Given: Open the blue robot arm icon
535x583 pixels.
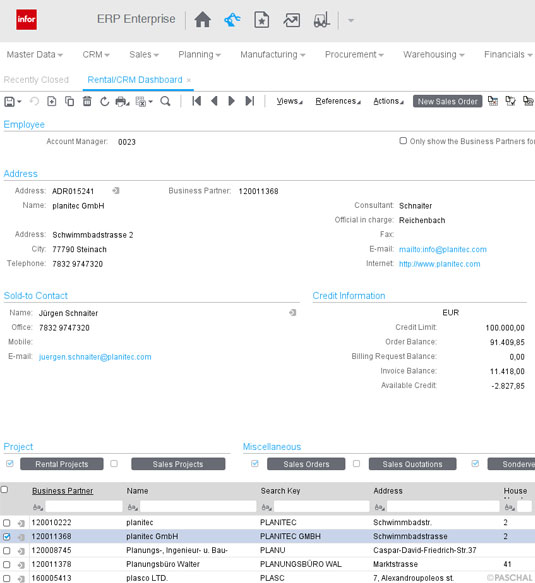Looking at the screenshot, I should click(232, 20).
